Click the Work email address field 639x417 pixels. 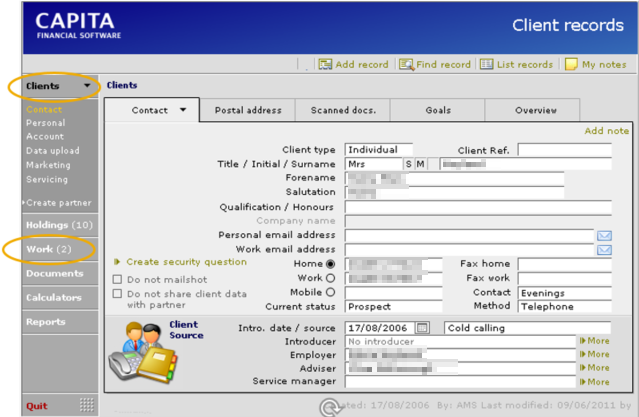(469, 249)
